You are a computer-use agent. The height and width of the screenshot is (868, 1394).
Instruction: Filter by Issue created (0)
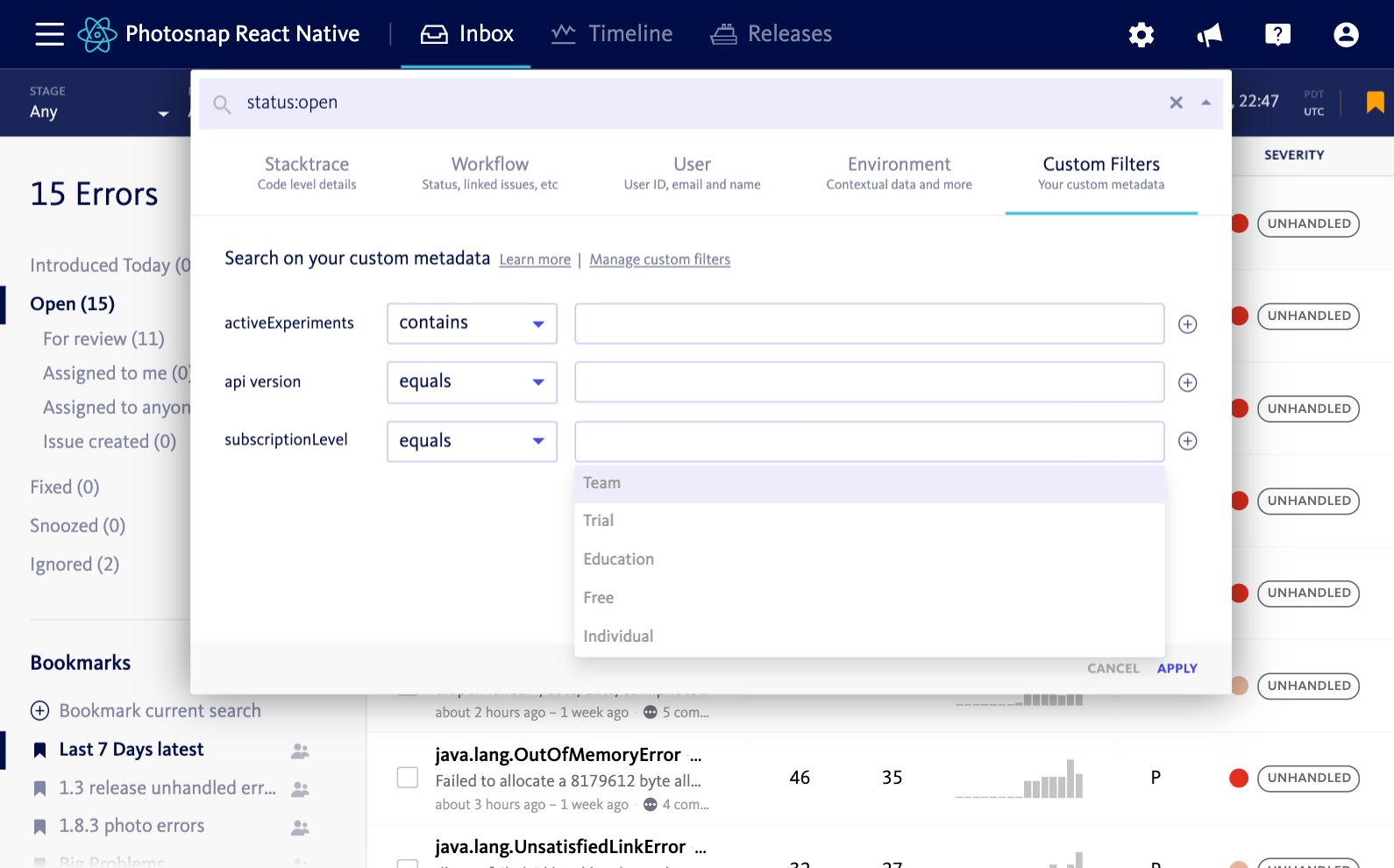pos(110,442)
